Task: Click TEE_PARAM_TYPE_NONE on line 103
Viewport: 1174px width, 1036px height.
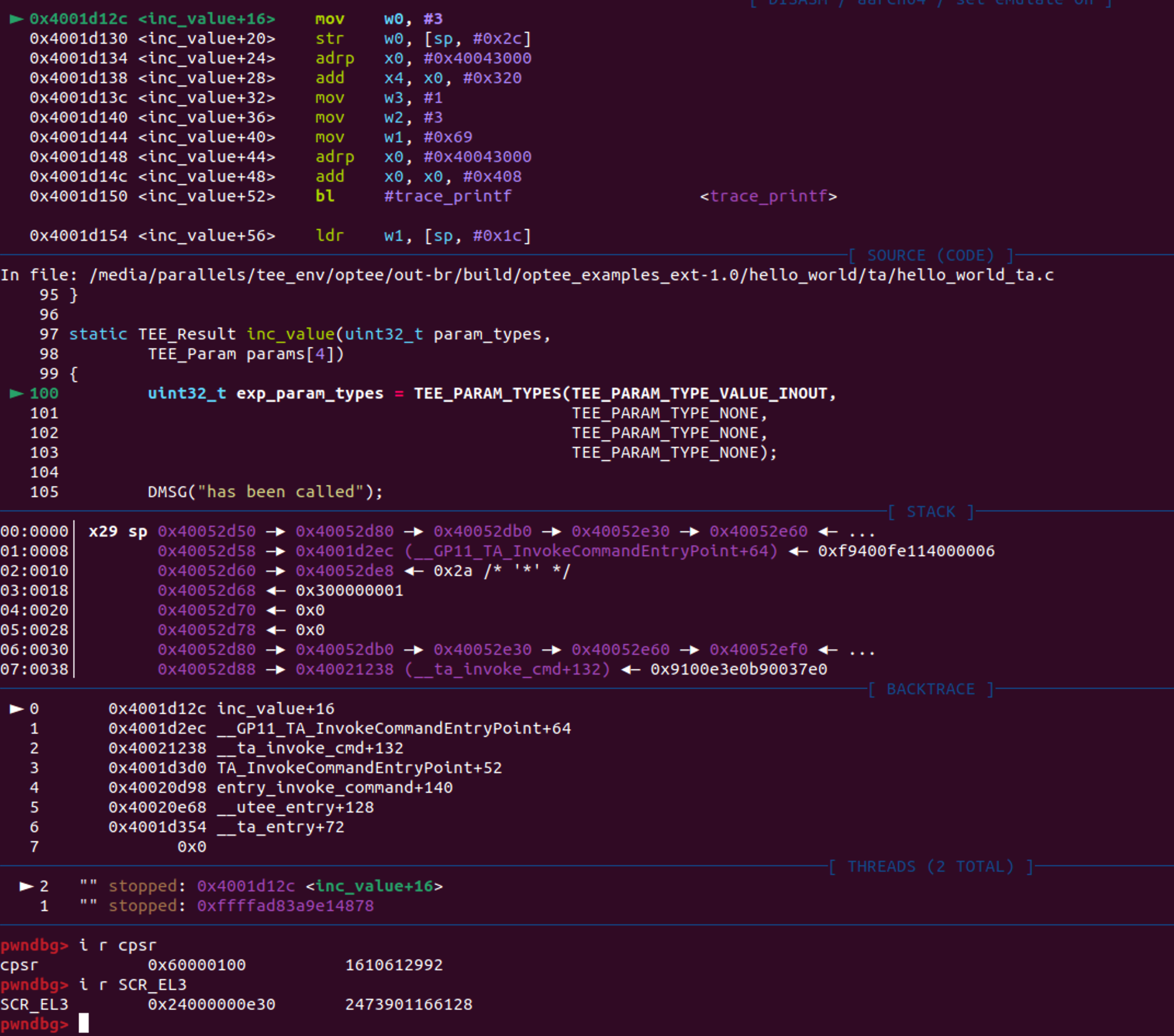Action: point(665,452)
